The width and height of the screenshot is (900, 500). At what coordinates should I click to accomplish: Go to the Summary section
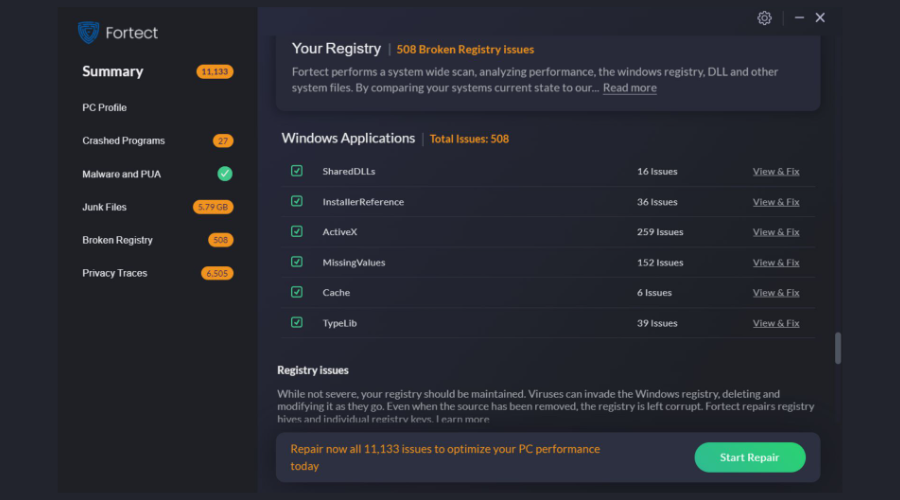point(112,72)
